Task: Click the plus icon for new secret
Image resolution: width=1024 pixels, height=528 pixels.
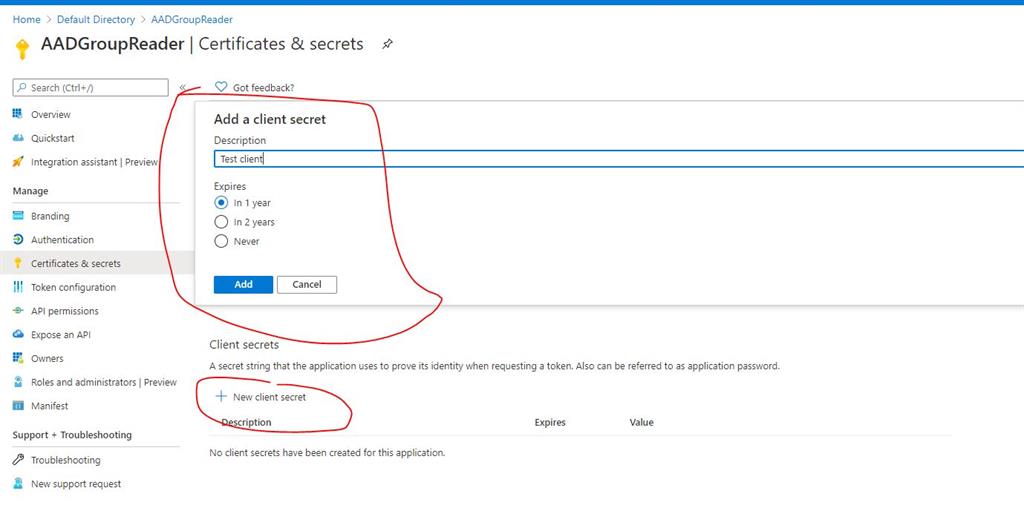Action: (x=221, y=397)
